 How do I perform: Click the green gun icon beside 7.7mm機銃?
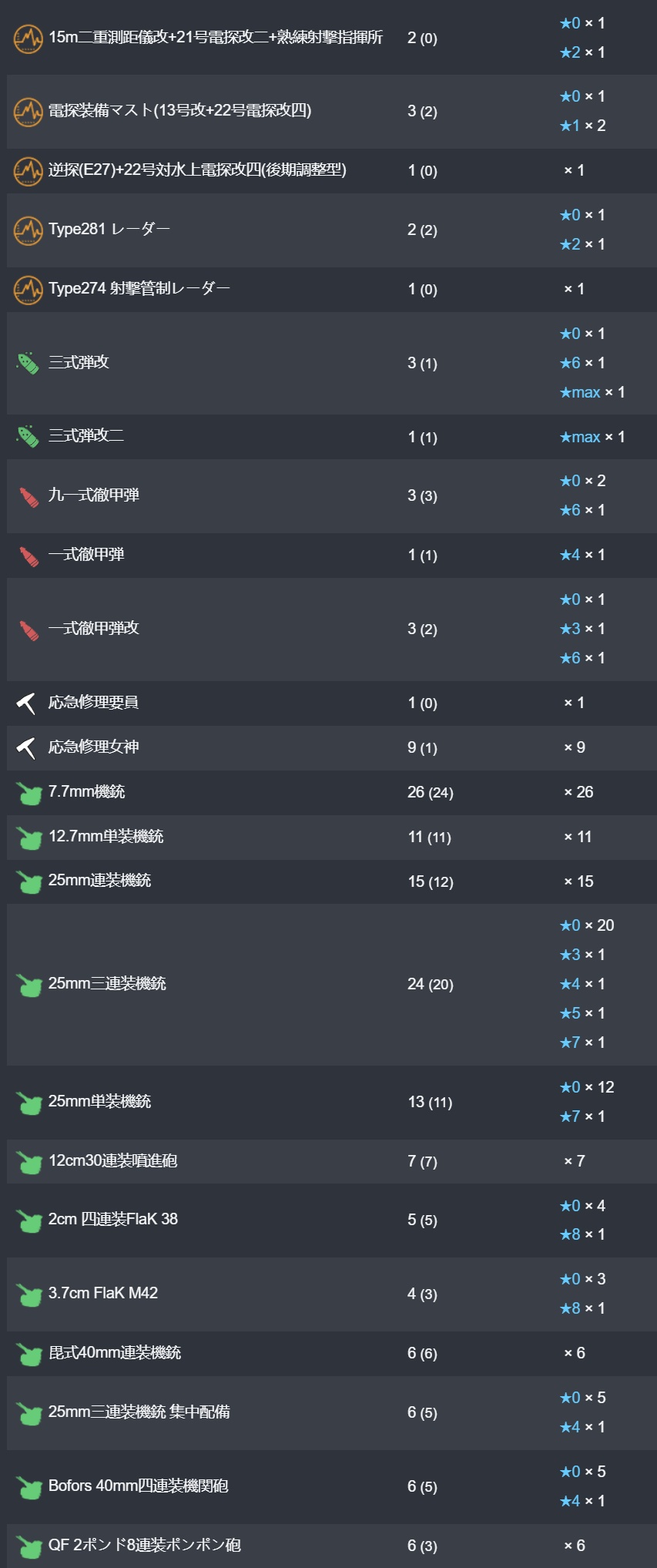pyautogui.click(x=29, y=793)
